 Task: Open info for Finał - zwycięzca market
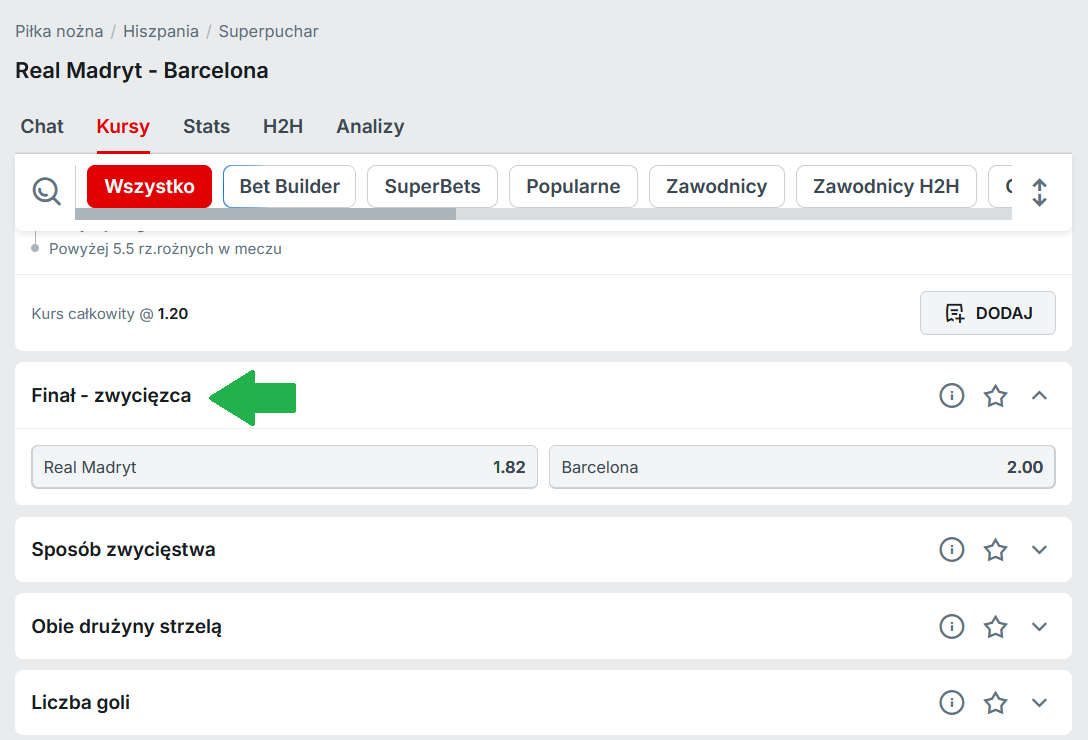(x=951, y=396)
